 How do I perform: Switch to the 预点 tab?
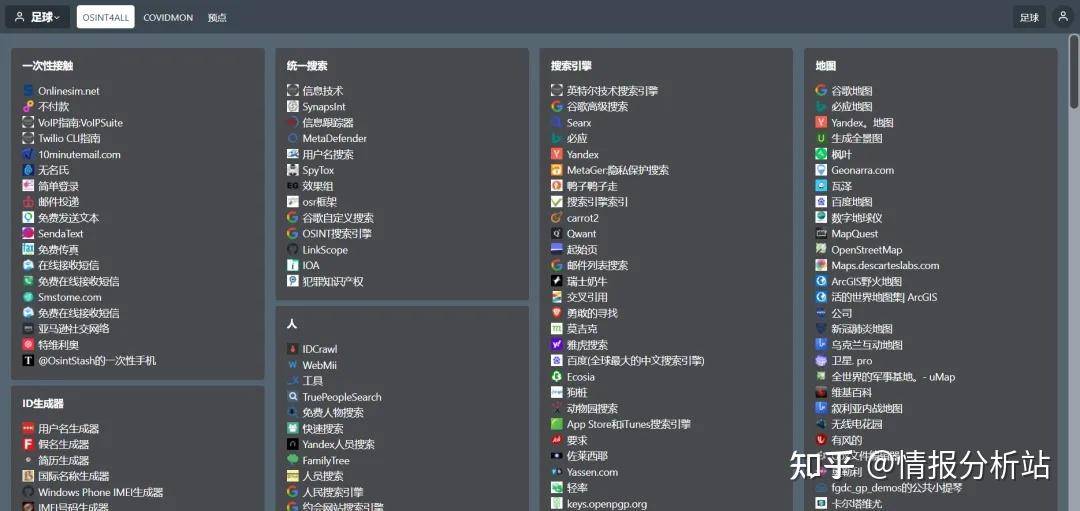point(217,17)
